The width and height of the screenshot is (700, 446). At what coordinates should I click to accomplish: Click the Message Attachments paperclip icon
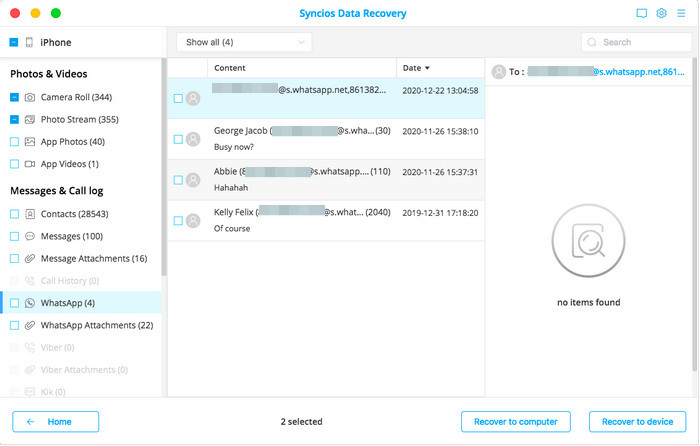(x=30, y=259)
